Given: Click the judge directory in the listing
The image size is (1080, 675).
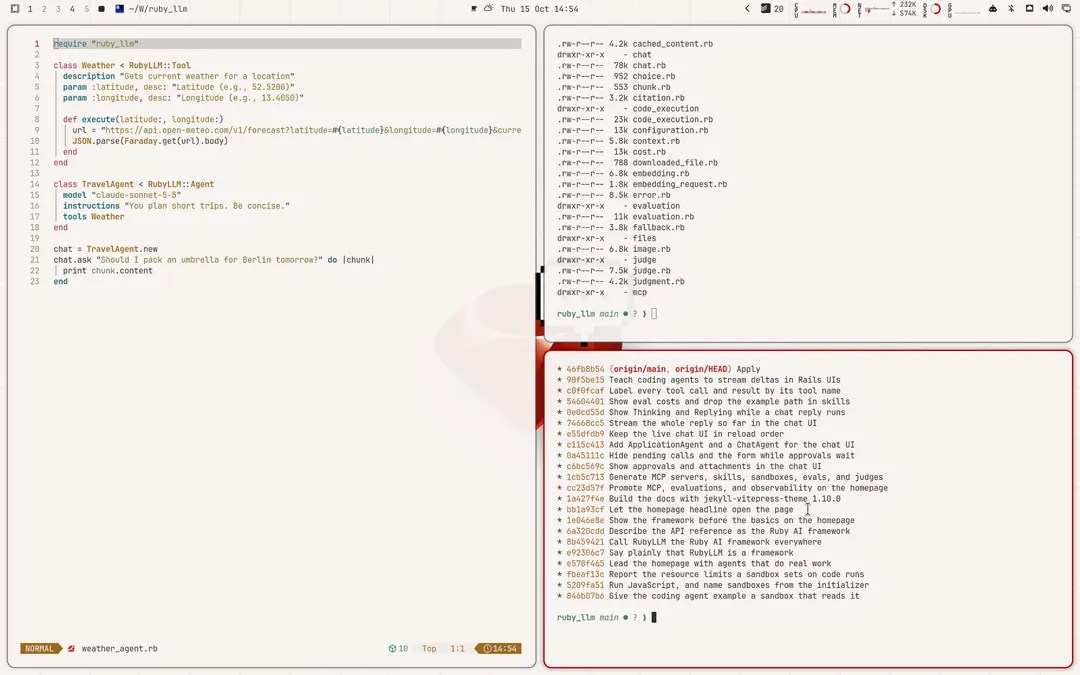Looking at the screenshot, I should [x=644, y=260].
